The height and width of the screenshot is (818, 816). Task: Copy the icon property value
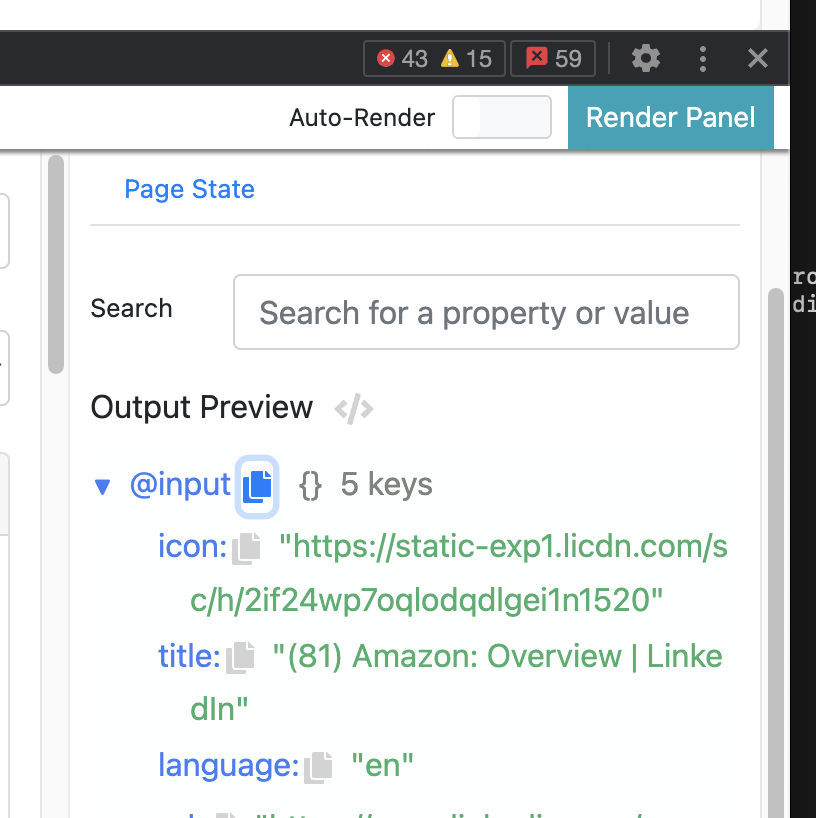246,548
